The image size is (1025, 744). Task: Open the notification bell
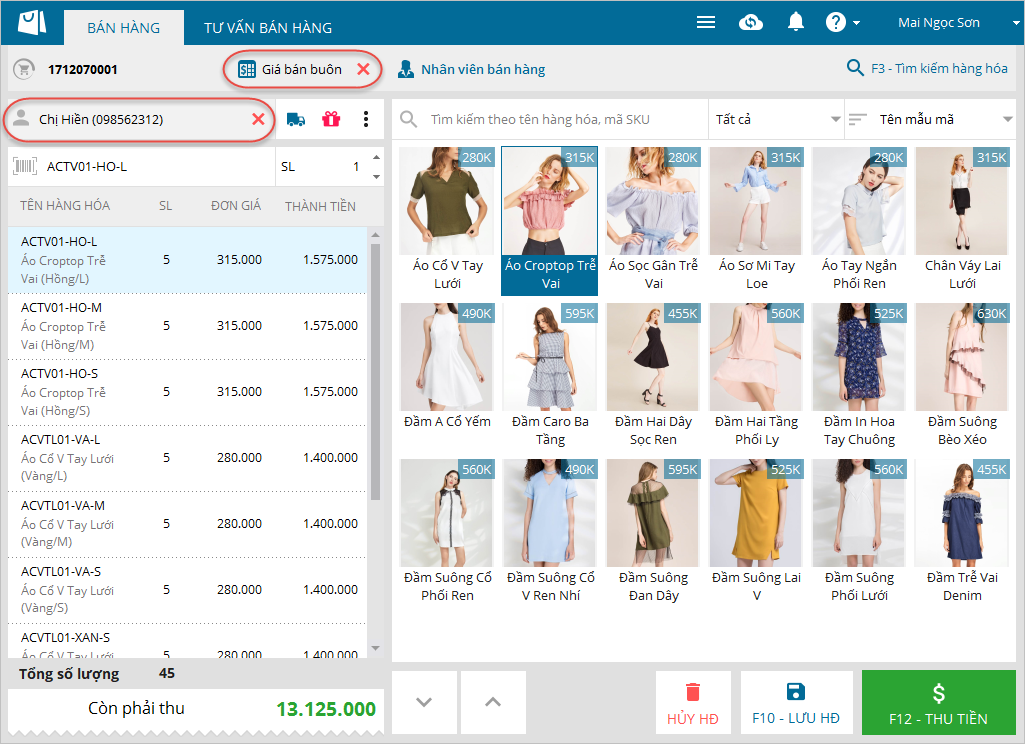(796, 22)
